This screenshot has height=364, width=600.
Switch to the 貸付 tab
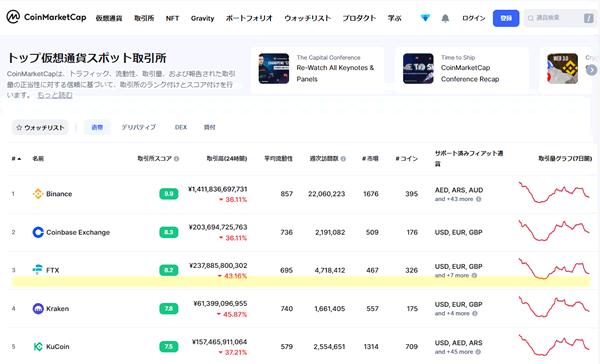[x=209, y=127]
